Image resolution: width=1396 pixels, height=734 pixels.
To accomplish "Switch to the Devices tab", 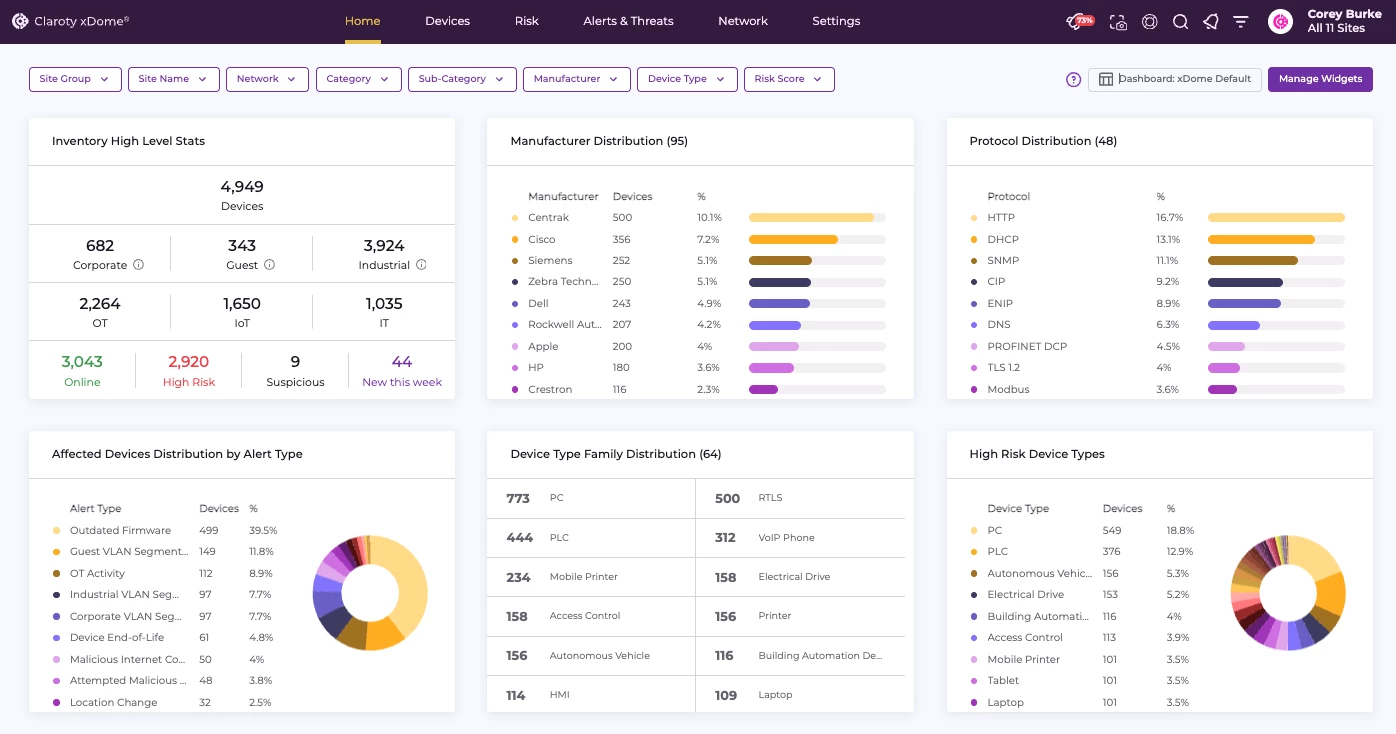I will [447, 21].
